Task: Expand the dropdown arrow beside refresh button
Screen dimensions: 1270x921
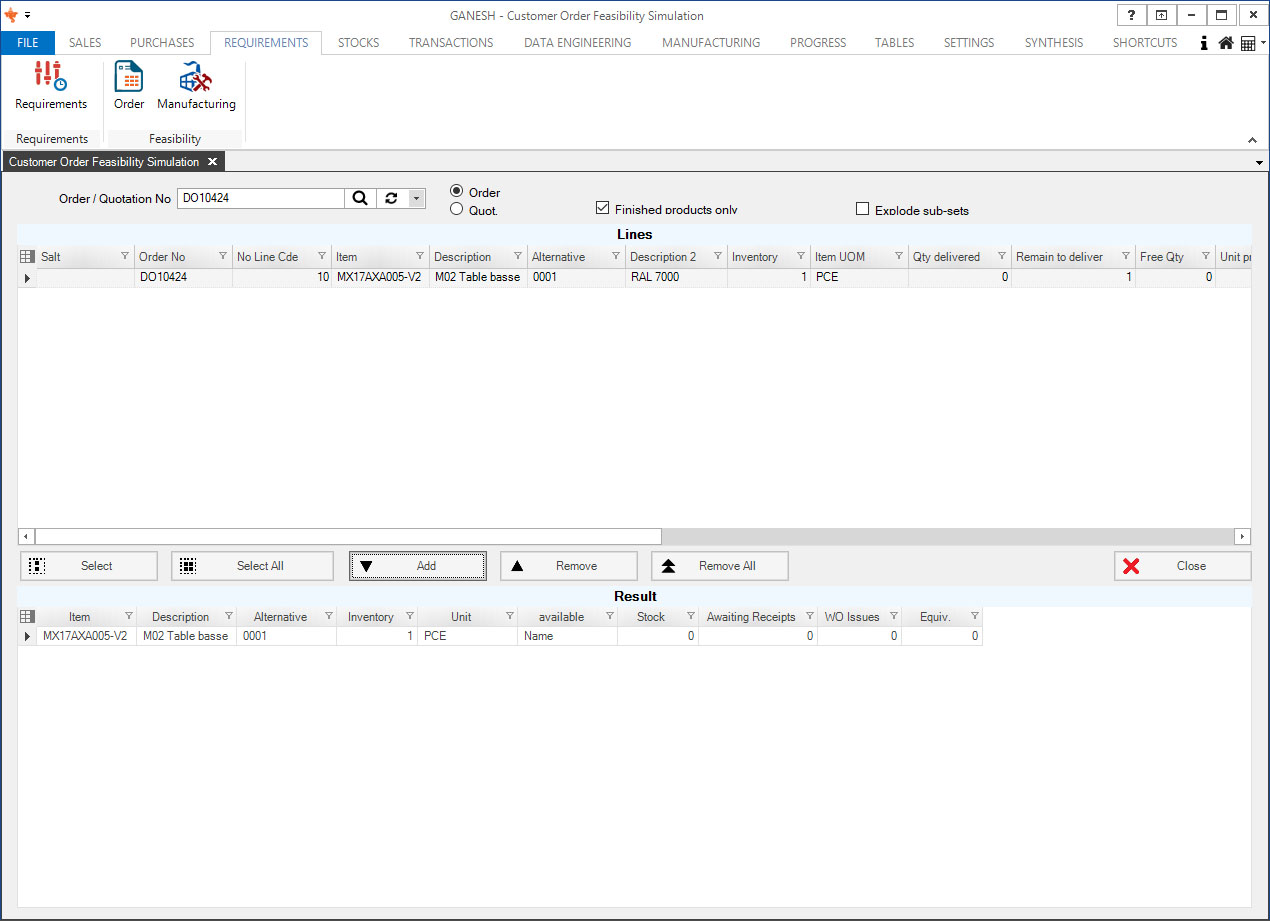Action: tap(416, 198)
